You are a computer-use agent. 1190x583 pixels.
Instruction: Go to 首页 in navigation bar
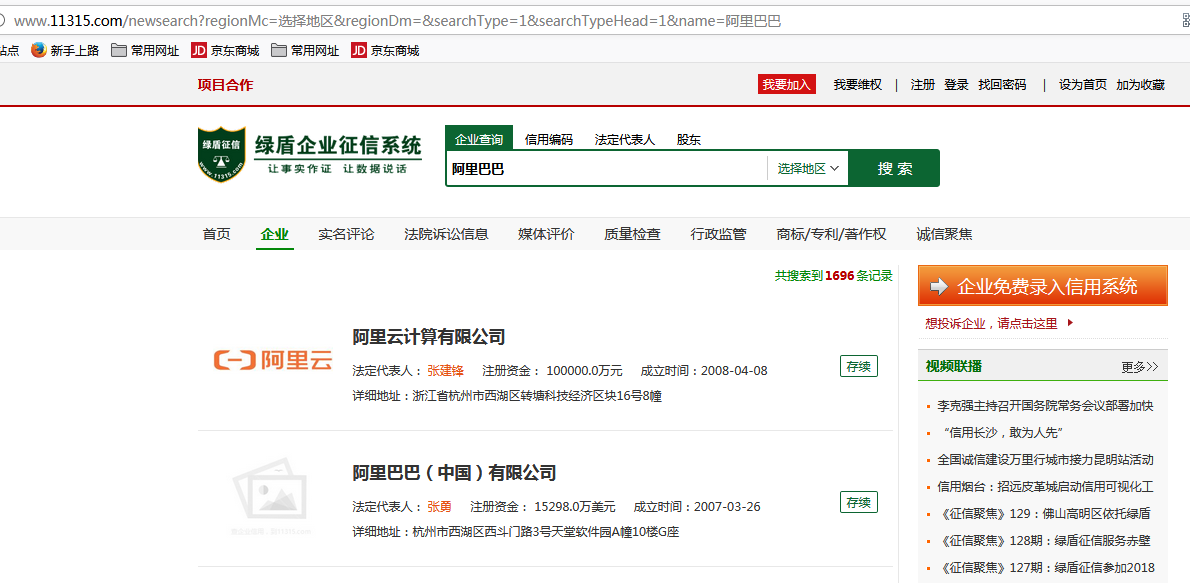tap(216, 235)
